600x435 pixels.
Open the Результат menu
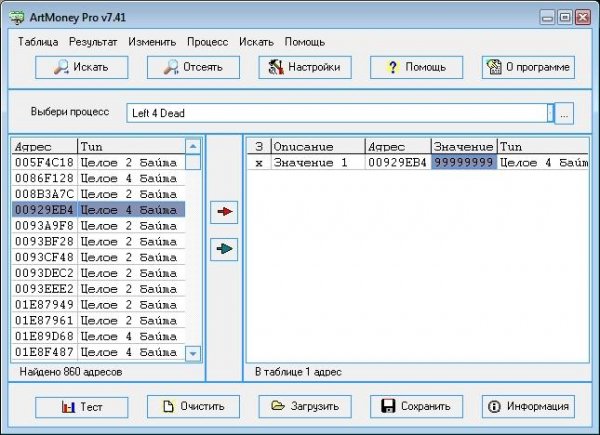point(93,42)
